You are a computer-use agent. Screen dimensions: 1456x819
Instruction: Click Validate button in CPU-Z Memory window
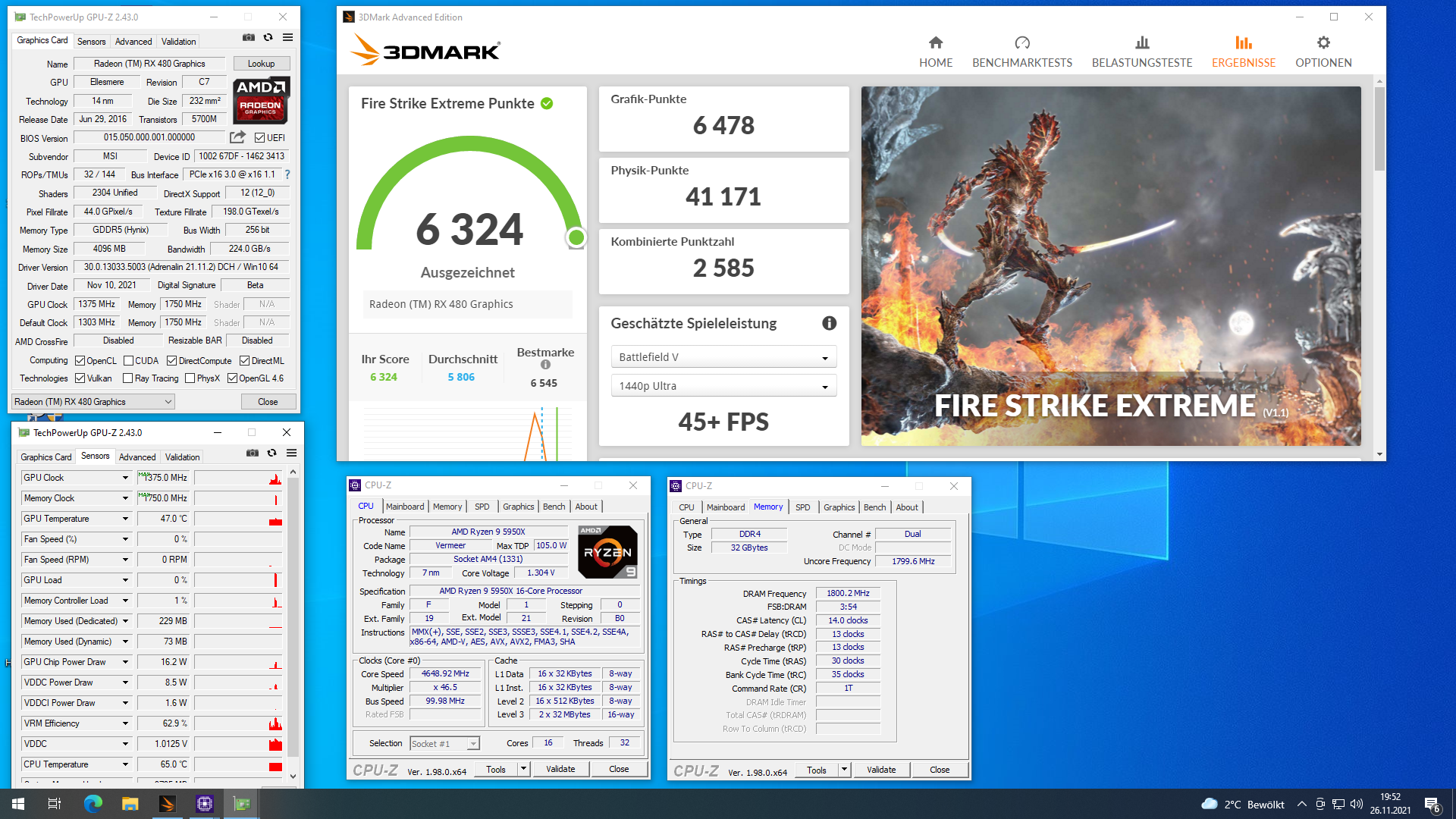pyautogui.click(x=881, y=770)
